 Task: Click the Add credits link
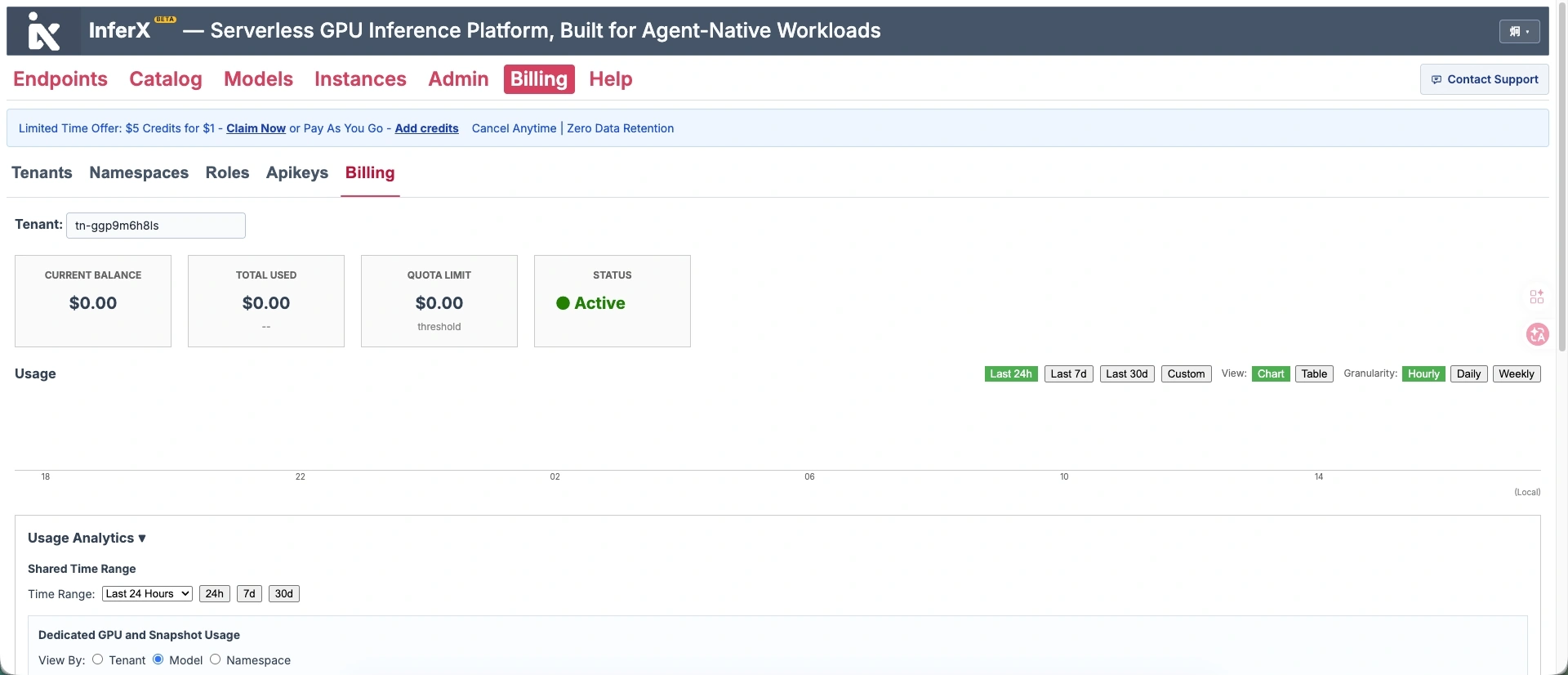point(426,128)
